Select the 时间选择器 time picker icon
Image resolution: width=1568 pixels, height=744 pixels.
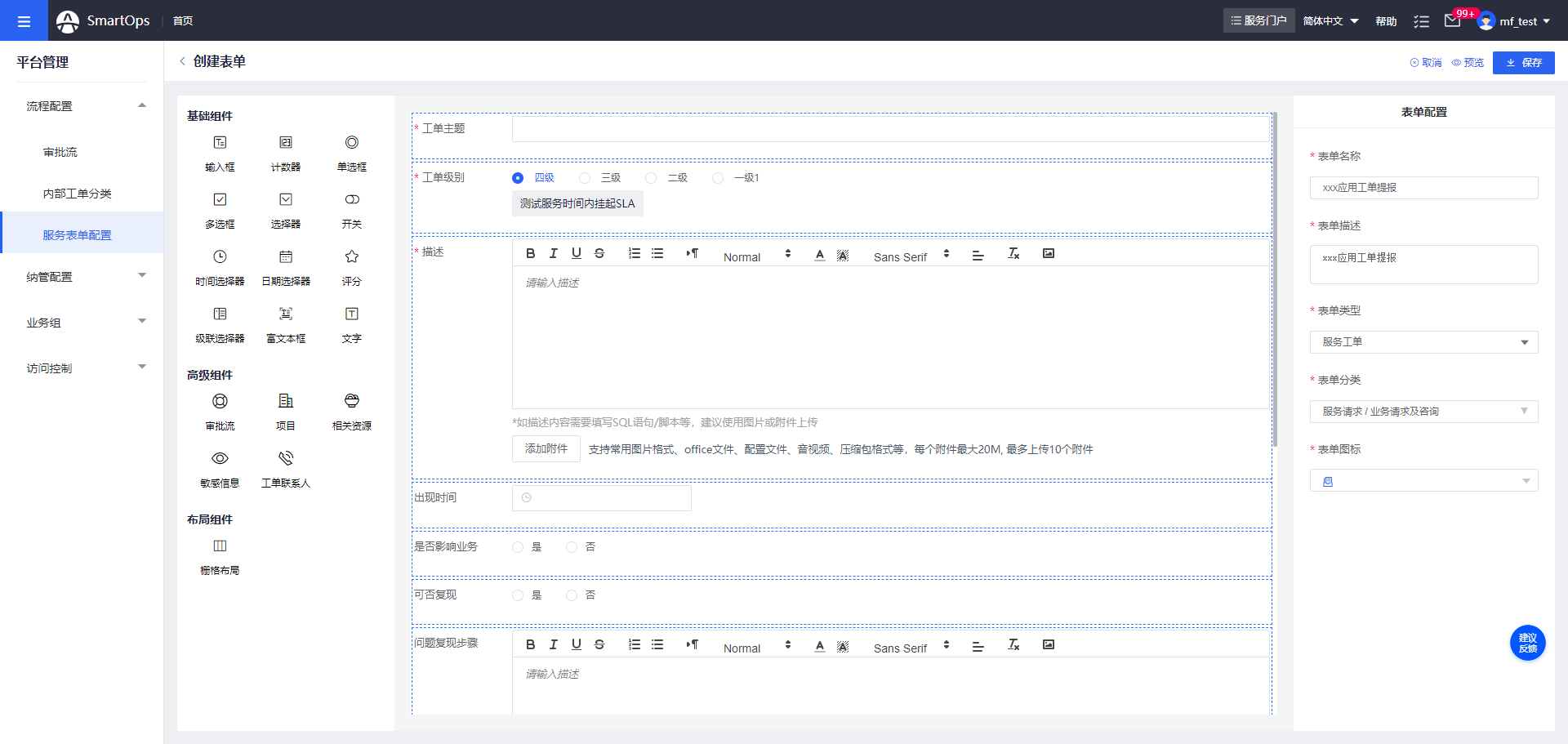(x=220, y=257)
